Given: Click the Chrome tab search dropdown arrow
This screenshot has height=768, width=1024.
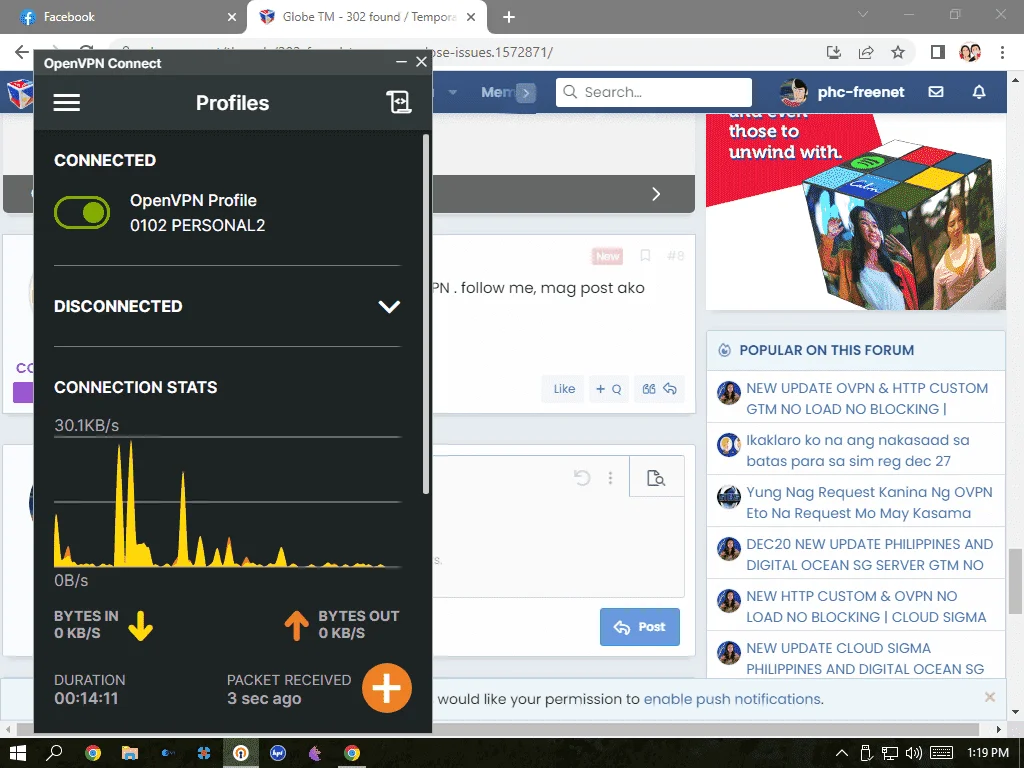Looking at the screenshot, I should click(863, 14).
